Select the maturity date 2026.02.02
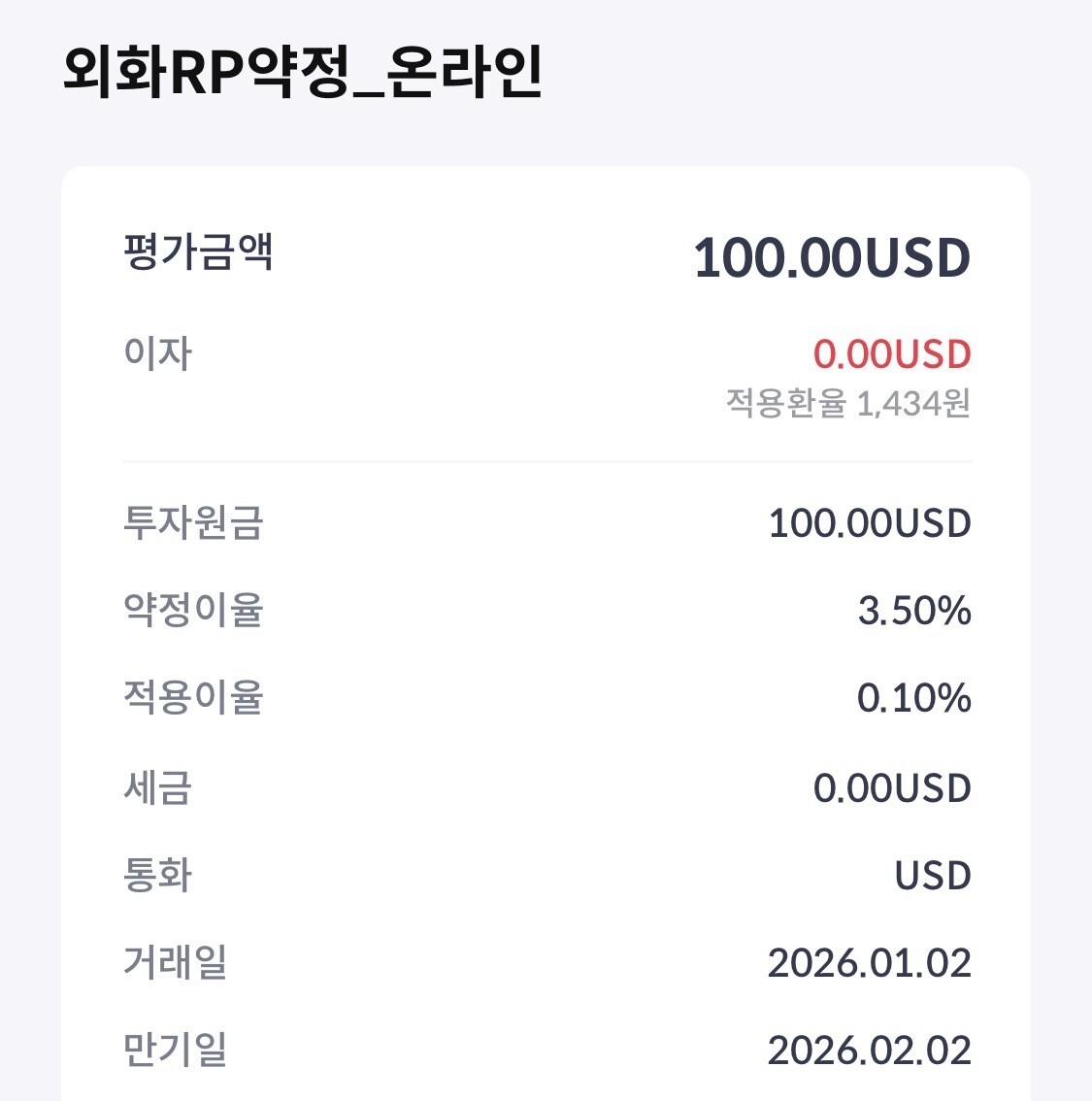 (869, 1051)
